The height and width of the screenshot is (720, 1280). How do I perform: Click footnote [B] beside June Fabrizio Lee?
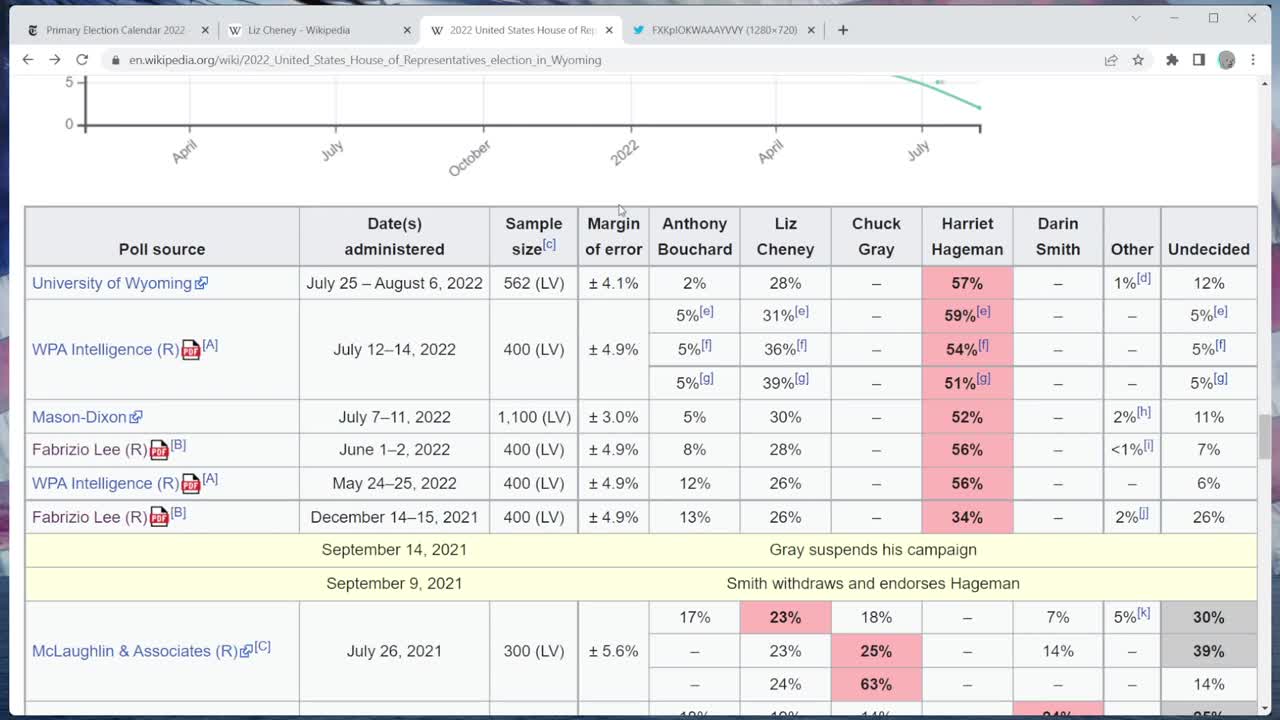178,445
